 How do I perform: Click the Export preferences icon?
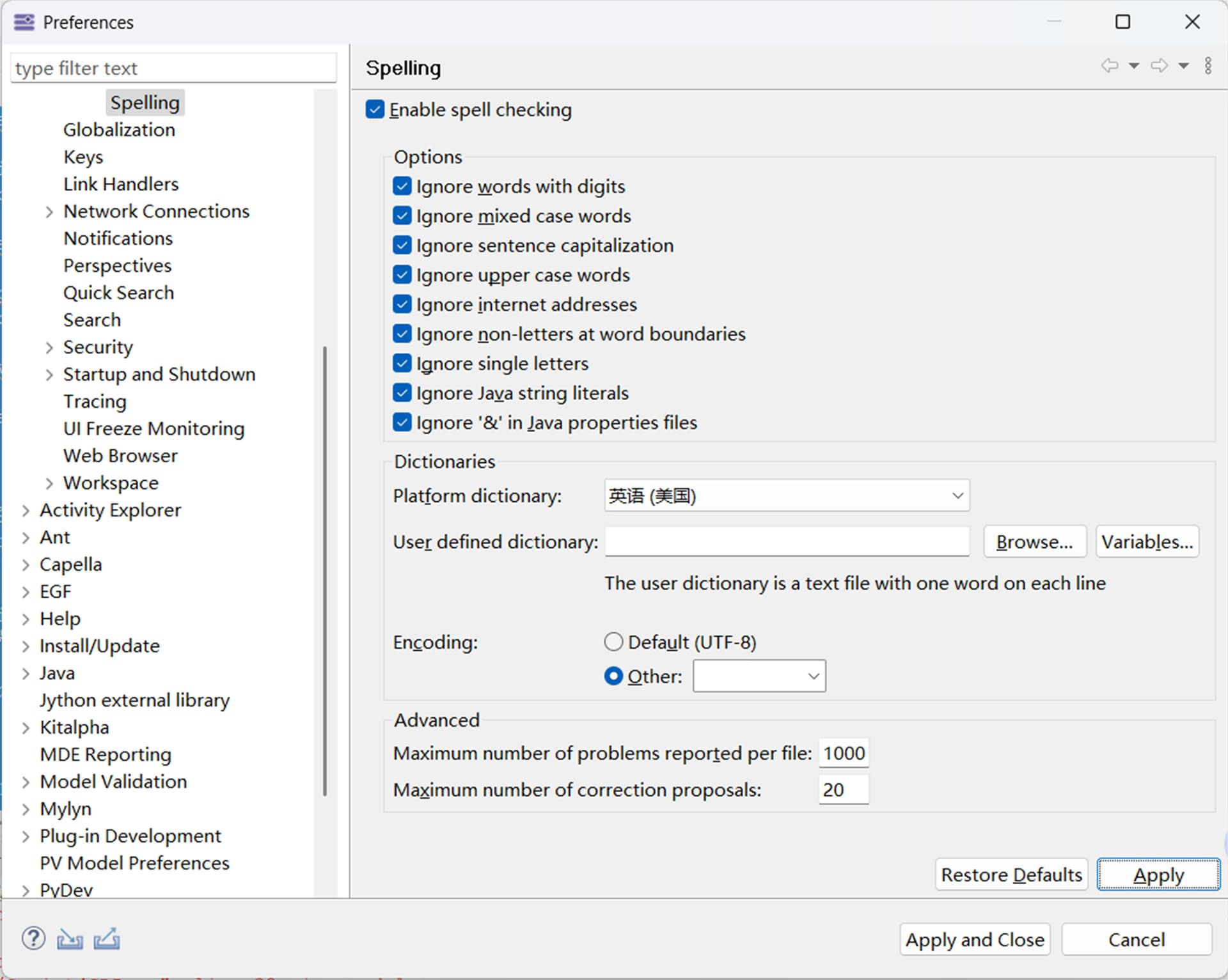106,938
